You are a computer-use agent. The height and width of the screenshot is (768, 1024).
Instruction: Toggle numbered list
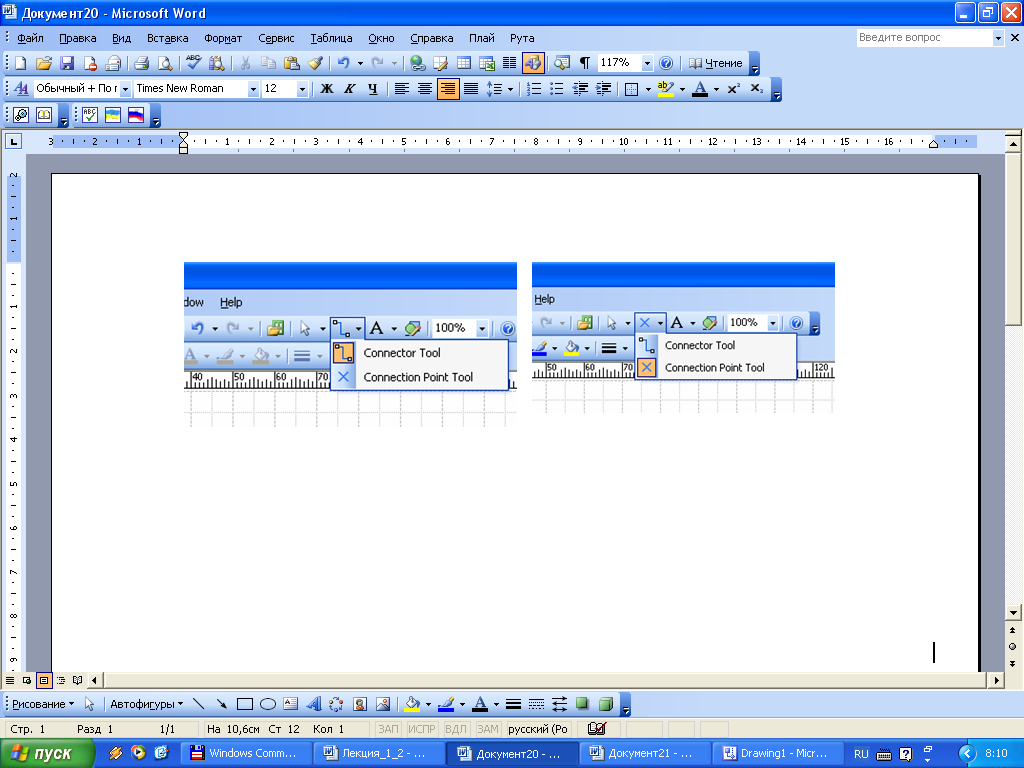coord(534,88)
